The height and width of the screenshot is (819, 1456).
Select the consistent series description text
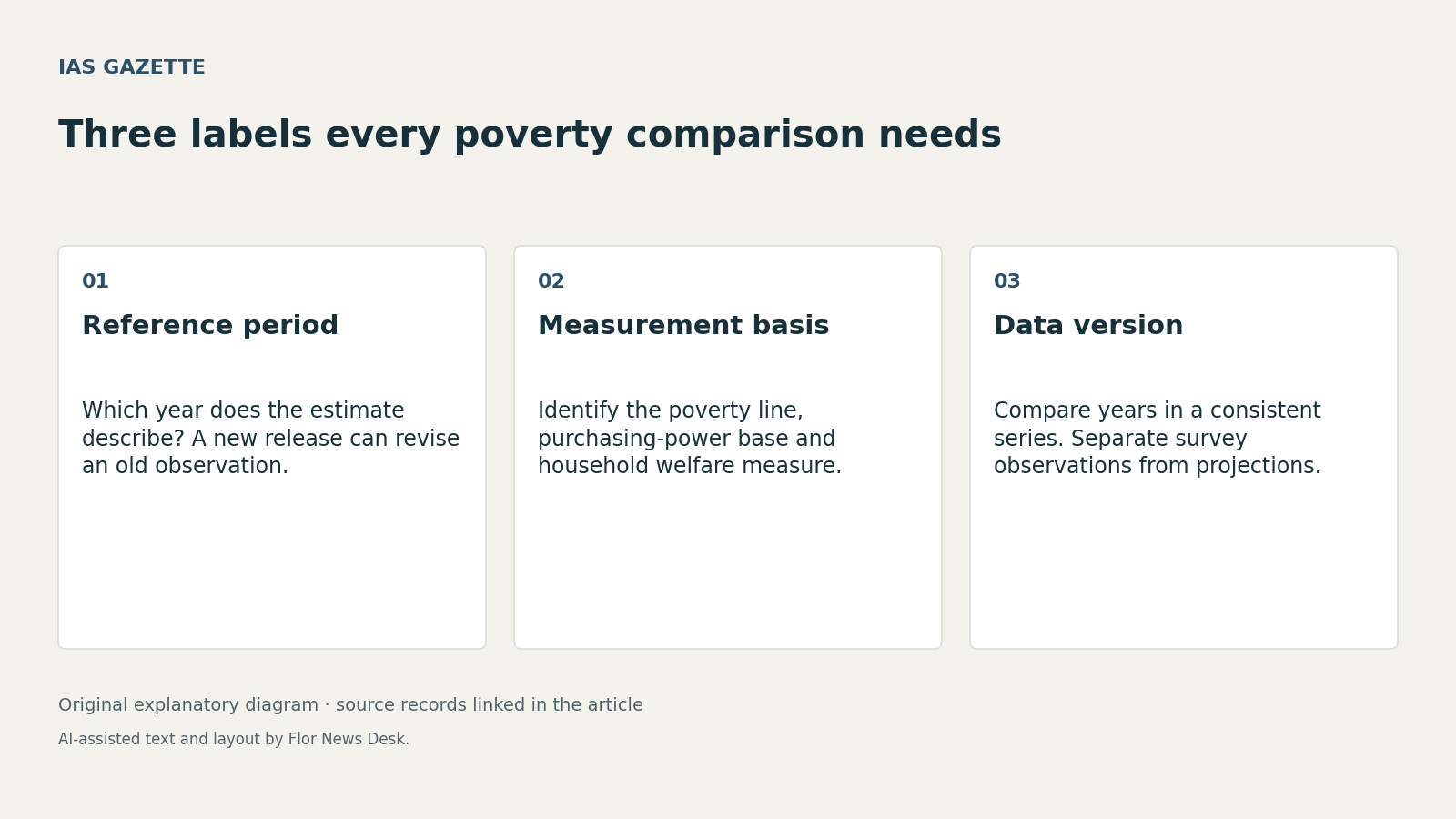[x=1158, y=439]
